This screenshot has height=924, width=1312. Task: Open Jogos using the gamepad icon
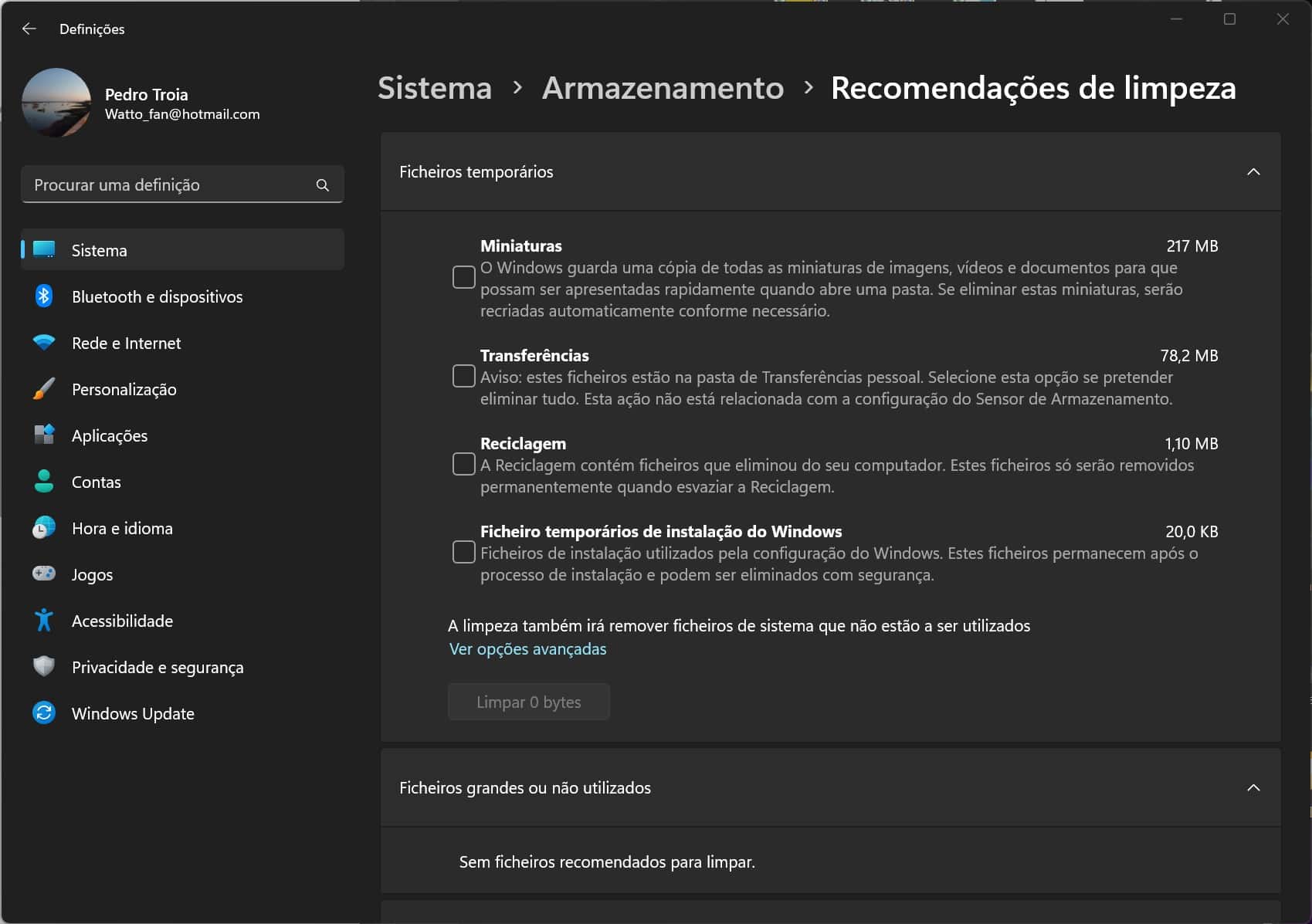click(44, 574)
